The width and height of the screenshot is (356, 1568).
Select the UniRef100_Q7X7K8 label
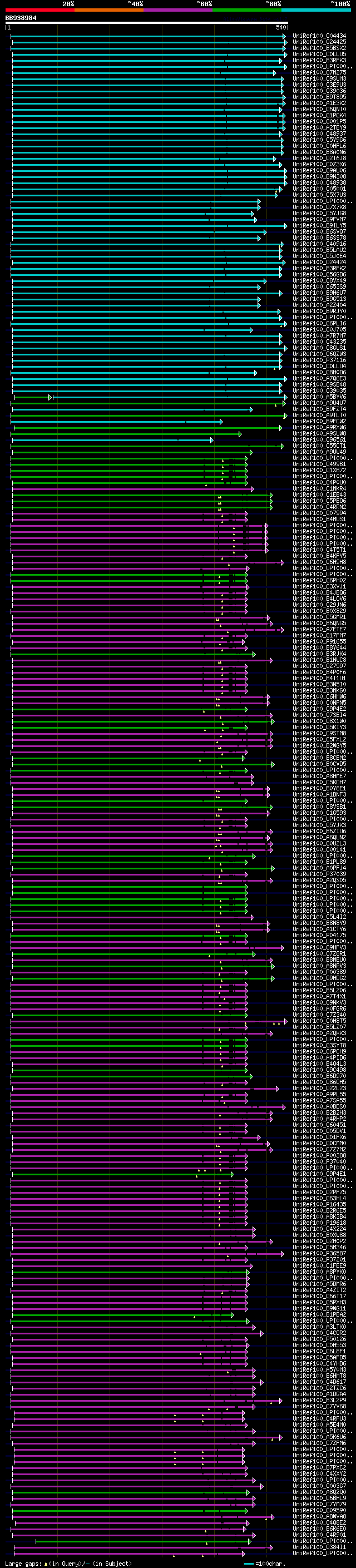(319, 207)
